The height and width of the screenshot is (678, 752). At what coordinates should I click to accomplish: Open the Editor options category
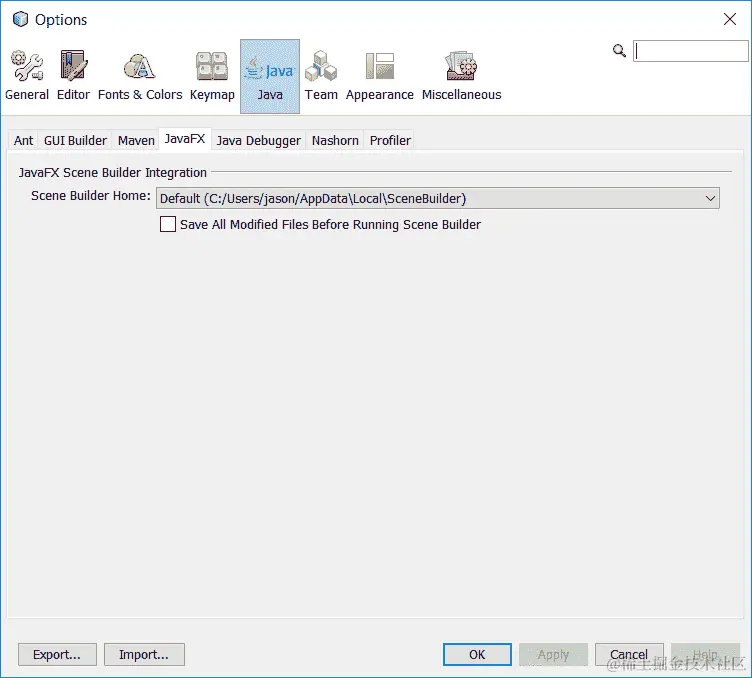click(x=73, y=77)
